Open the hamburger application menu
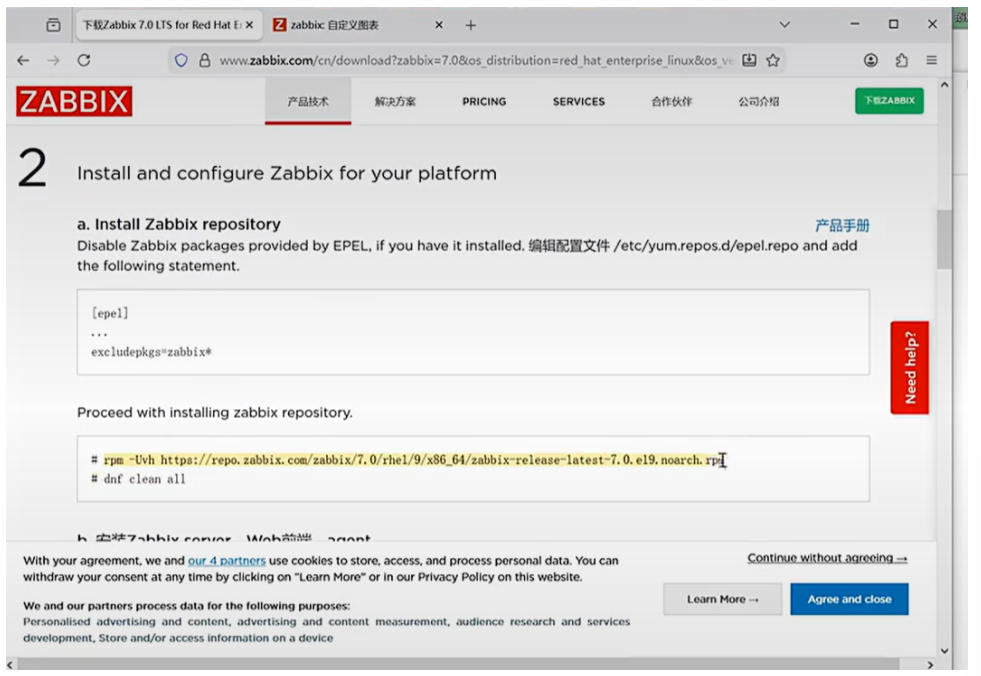Screen dimensions: 981x676 [x=932, y=60]
